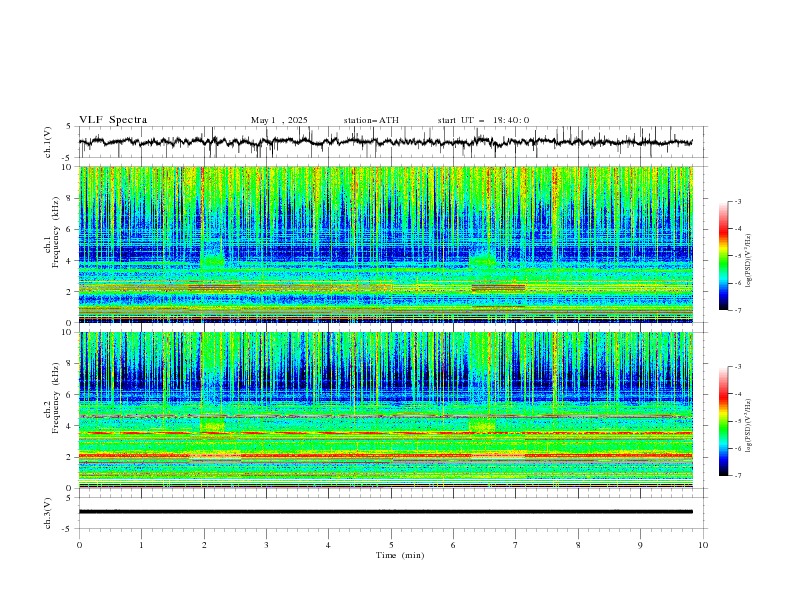This screenshot has width=792, height=612.
Task: Click time axis tick label '10'
Action: [703, 545]
